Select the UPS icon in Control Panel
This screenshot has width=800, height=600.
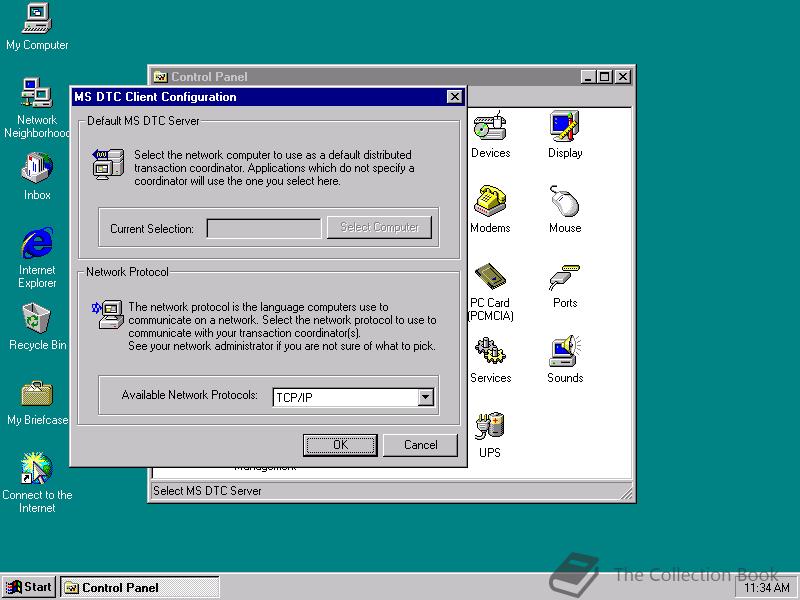pos(490,435)
